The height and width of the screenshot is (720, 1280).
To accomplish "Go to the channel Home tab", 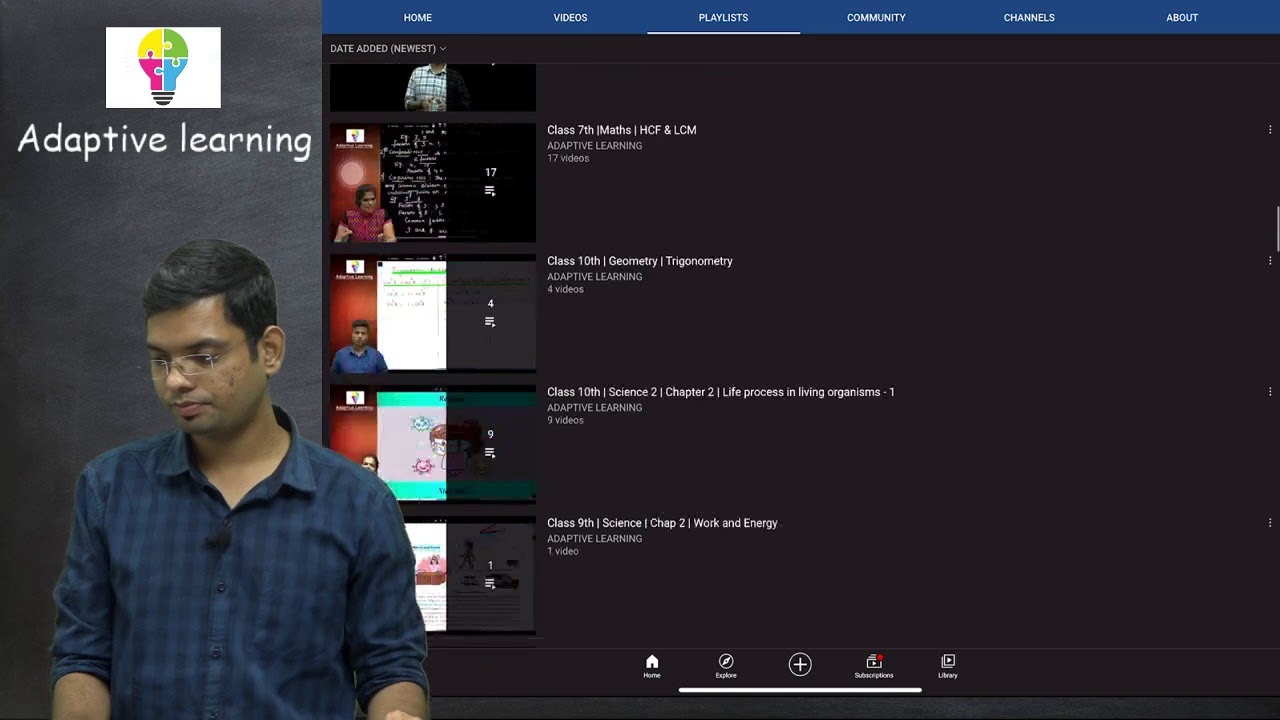I will click(x=418, y=18).
